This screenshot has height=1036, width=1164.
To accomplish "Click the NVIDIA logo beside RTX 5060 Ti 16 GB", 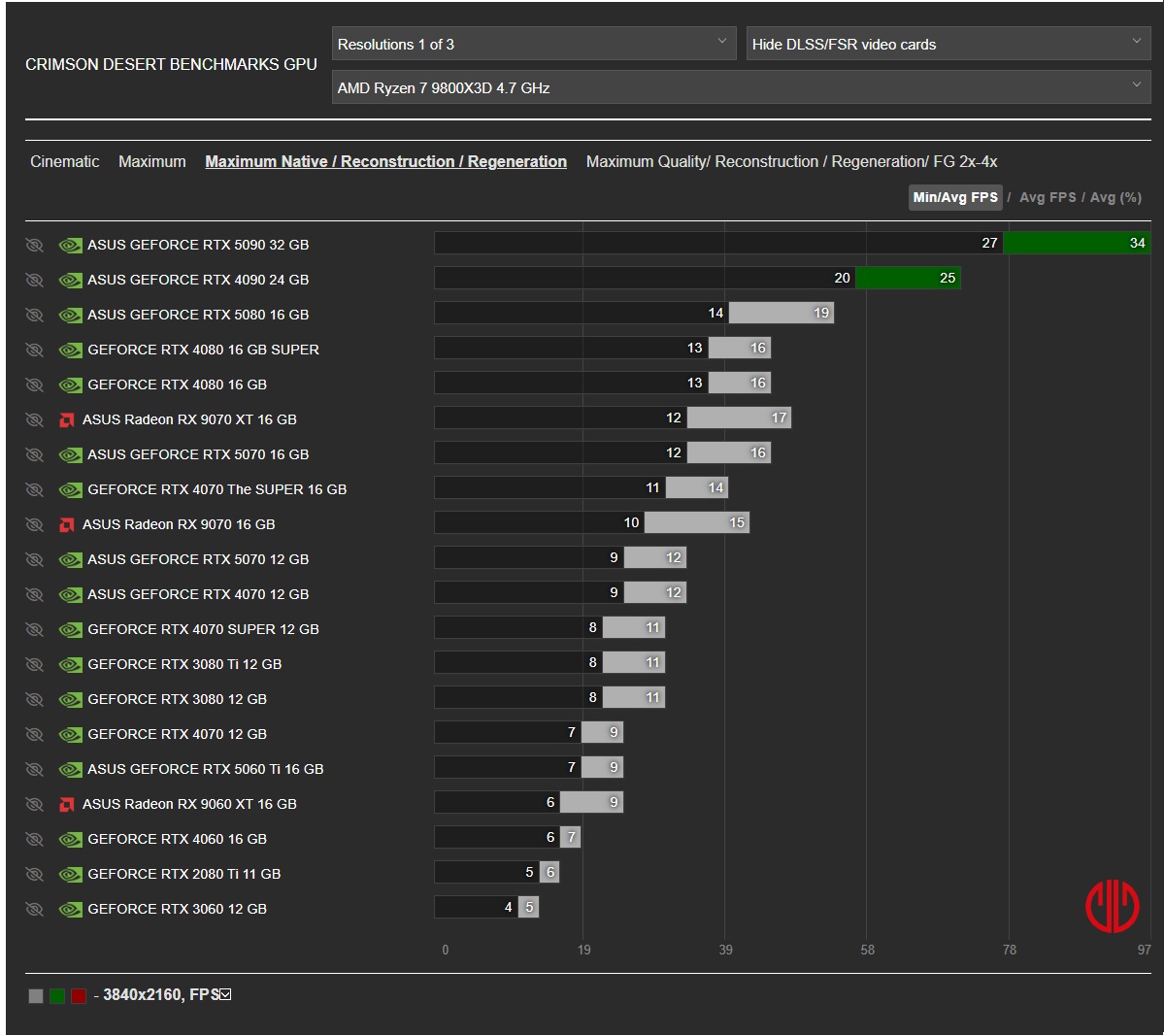I will 71,769.
